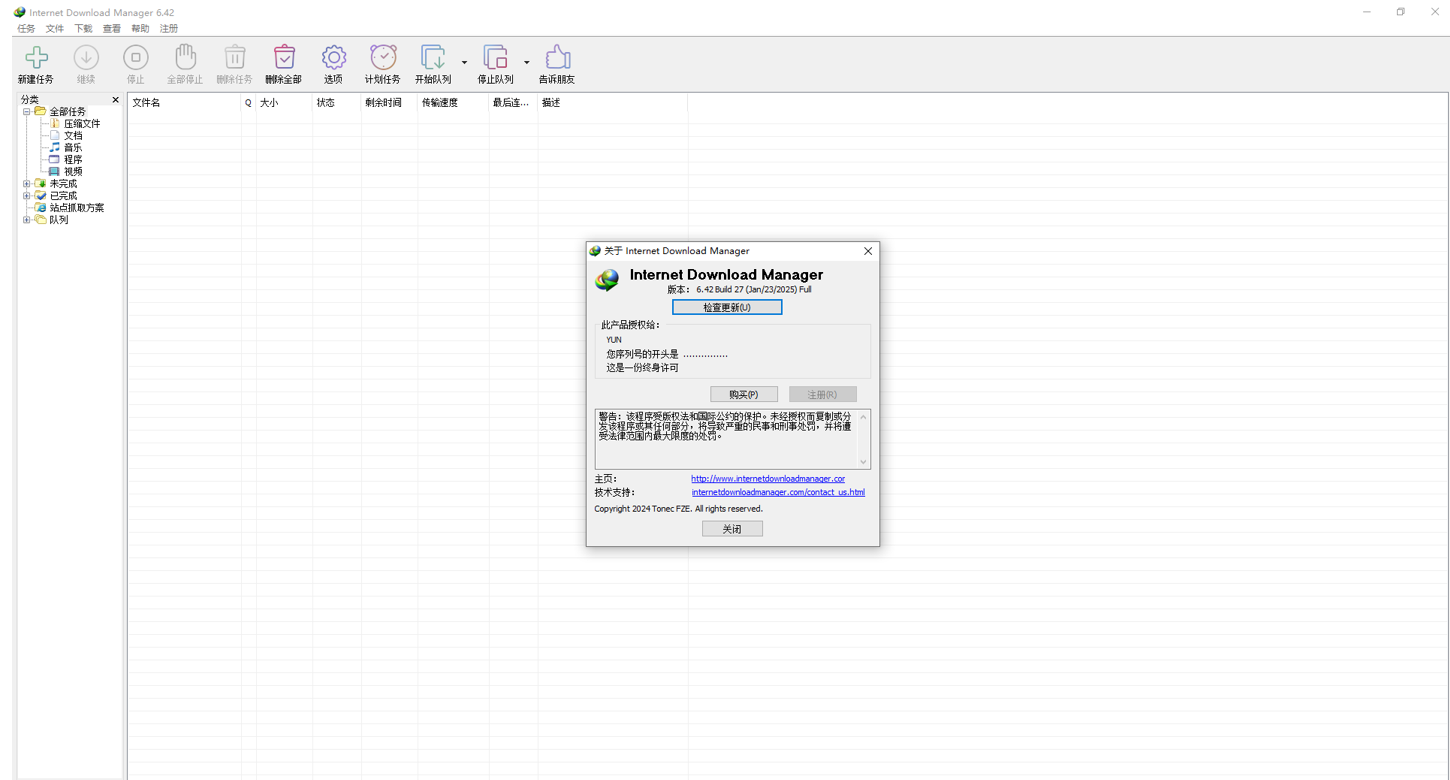Sort by 大小 column header
Image resolution: width=1450 pixels, height=780 pixels.
point(284,103)
